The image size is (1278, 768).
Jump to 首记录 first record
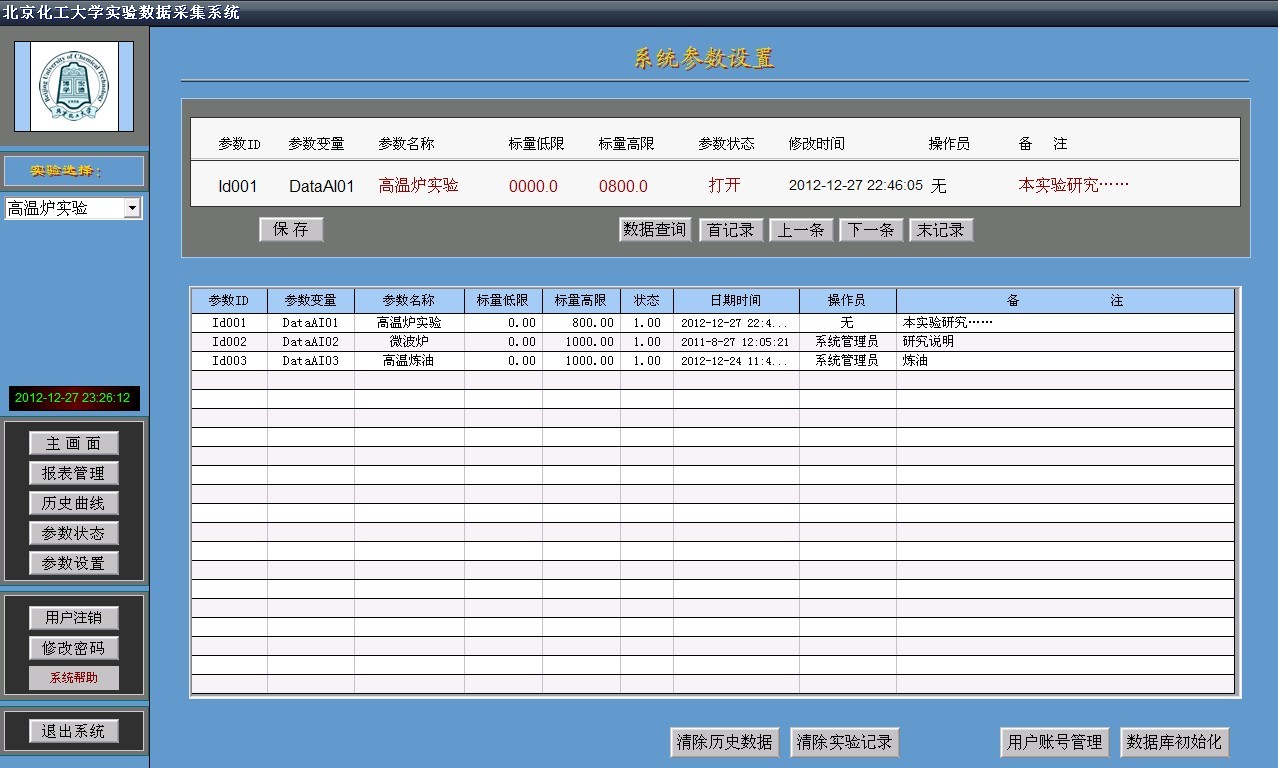coord(731,230)
